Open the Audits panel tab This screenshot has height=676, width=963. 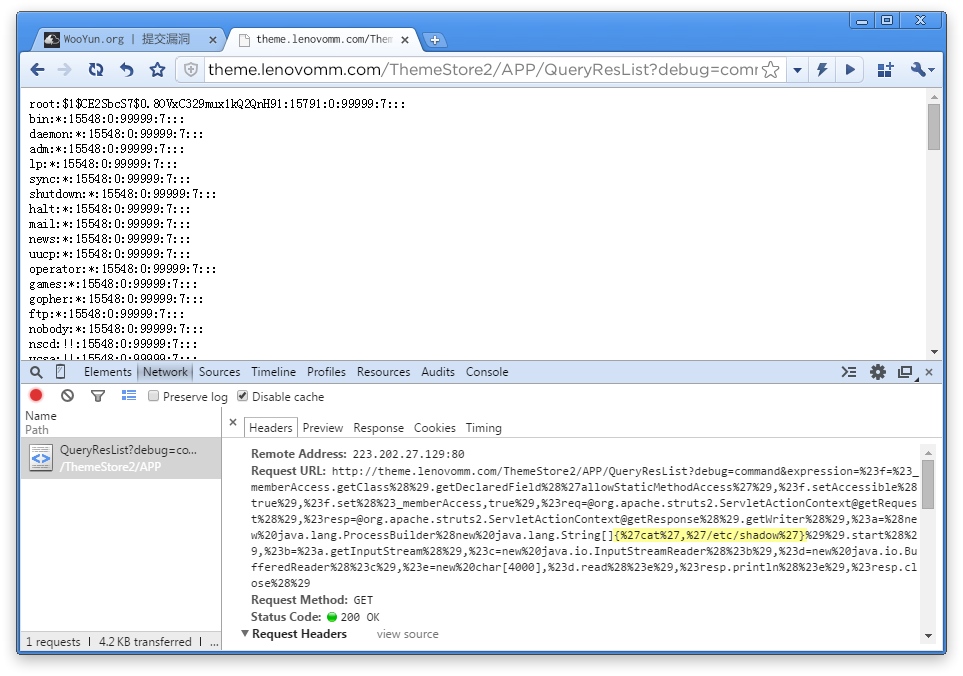438,372
